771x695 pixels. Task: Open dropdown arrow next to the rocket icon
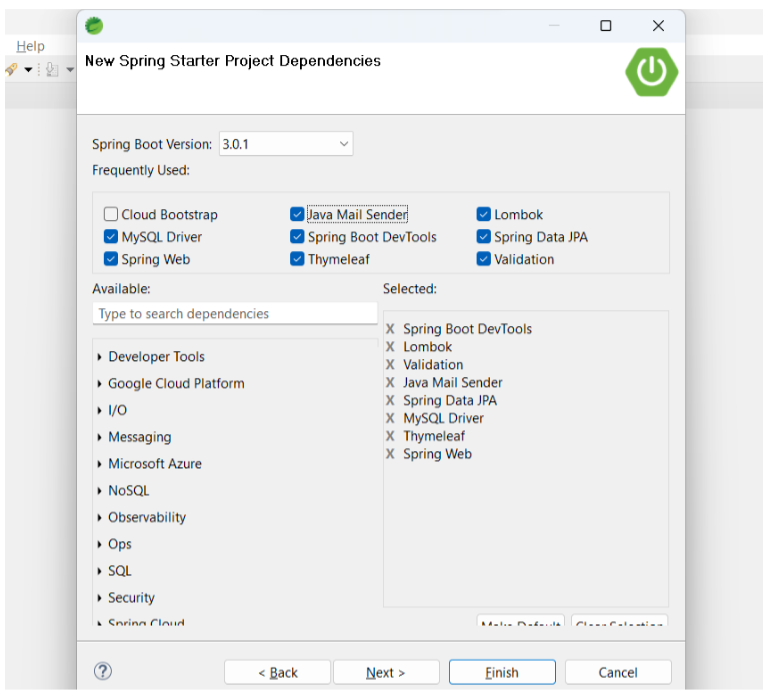(29, 70)
